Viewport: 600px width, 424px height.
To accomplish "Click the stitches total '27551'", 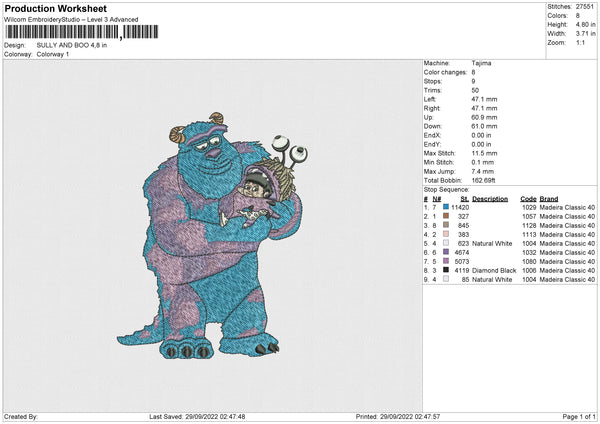I will pos(585,7).
